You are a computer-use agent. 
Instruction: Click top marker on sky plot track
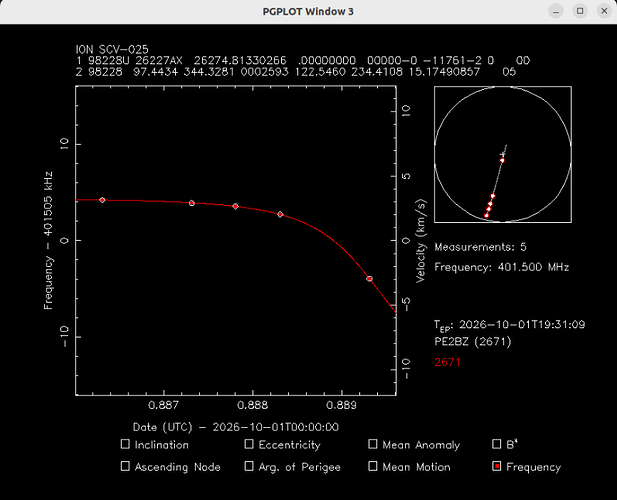coord(502,161)
